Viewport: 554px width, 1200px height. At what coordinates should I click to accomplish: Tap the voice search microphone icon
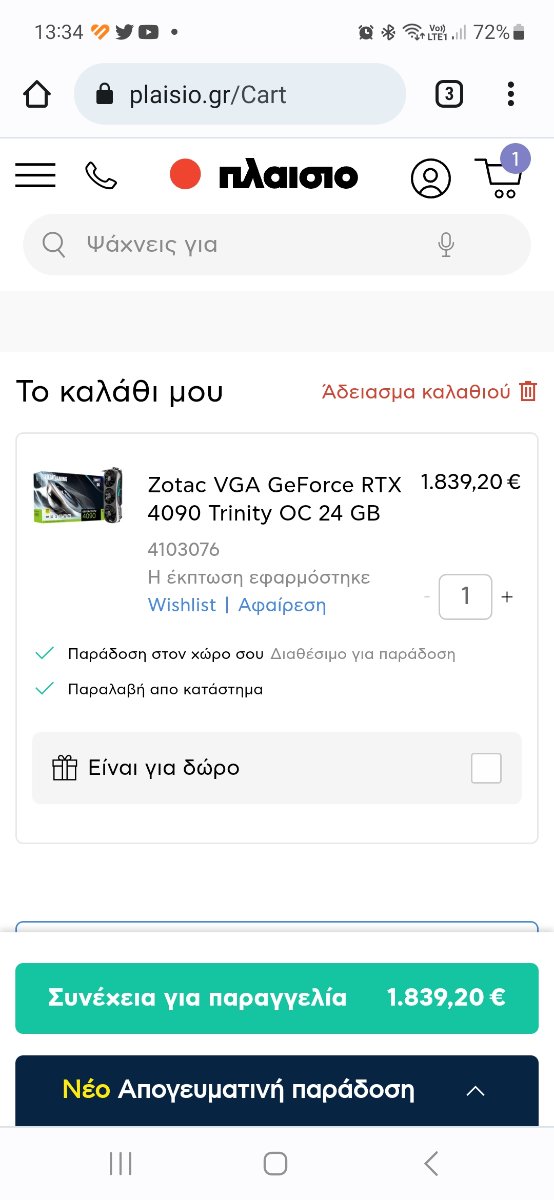[446, 245]
